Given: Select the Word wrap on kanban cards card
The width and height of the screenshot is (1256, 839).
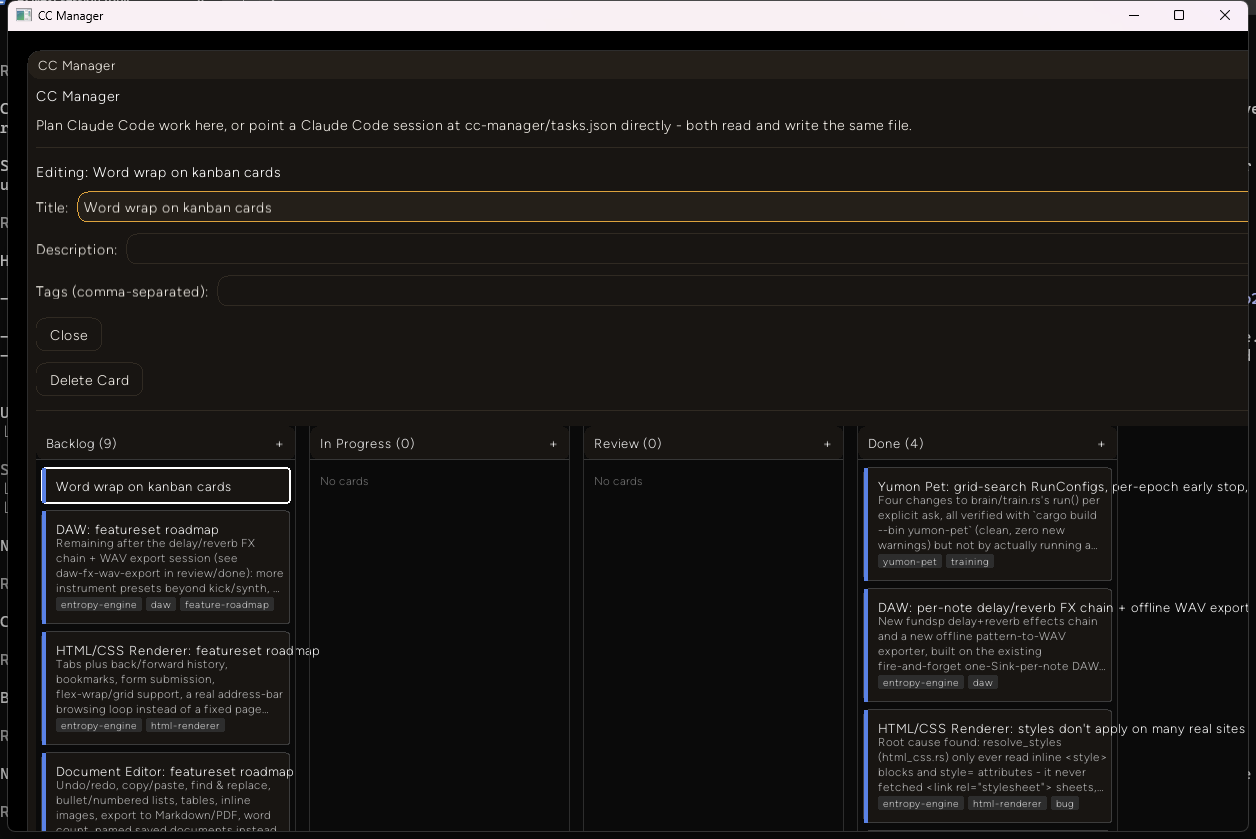Looking at the screenshot, I should [166, 486].
